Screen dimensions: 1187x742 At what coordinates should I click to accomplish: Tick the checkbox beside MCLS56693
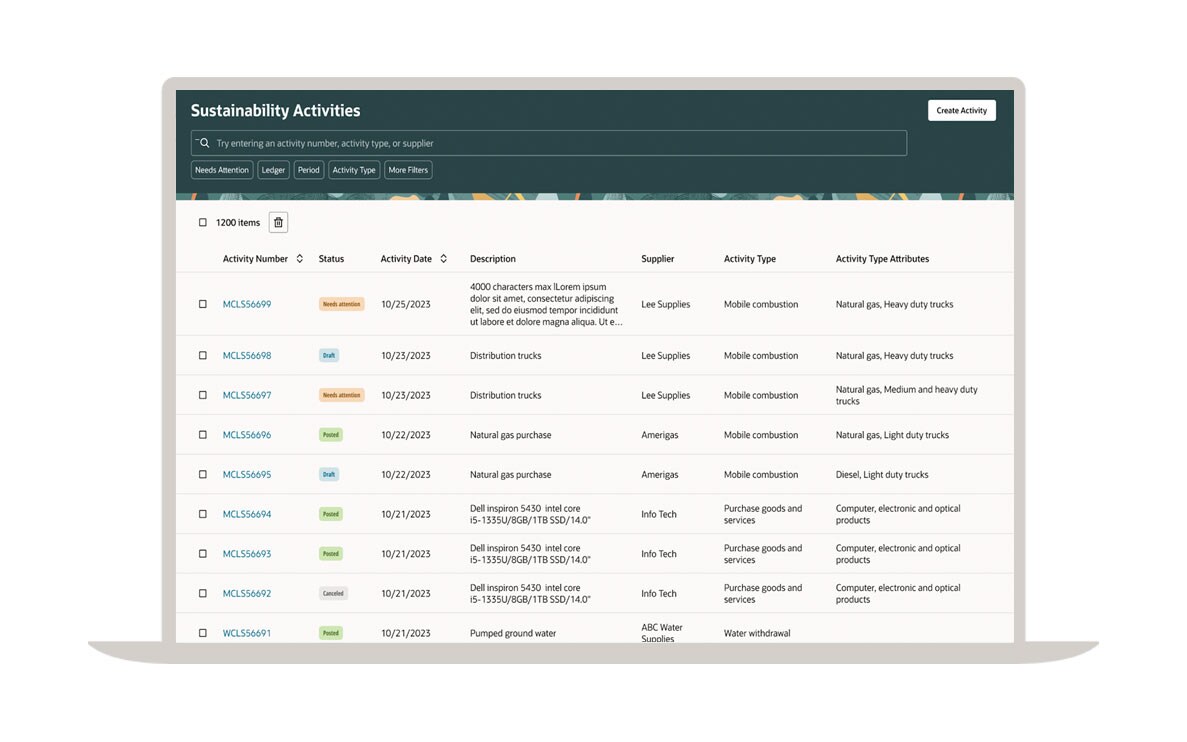(203, 554)
